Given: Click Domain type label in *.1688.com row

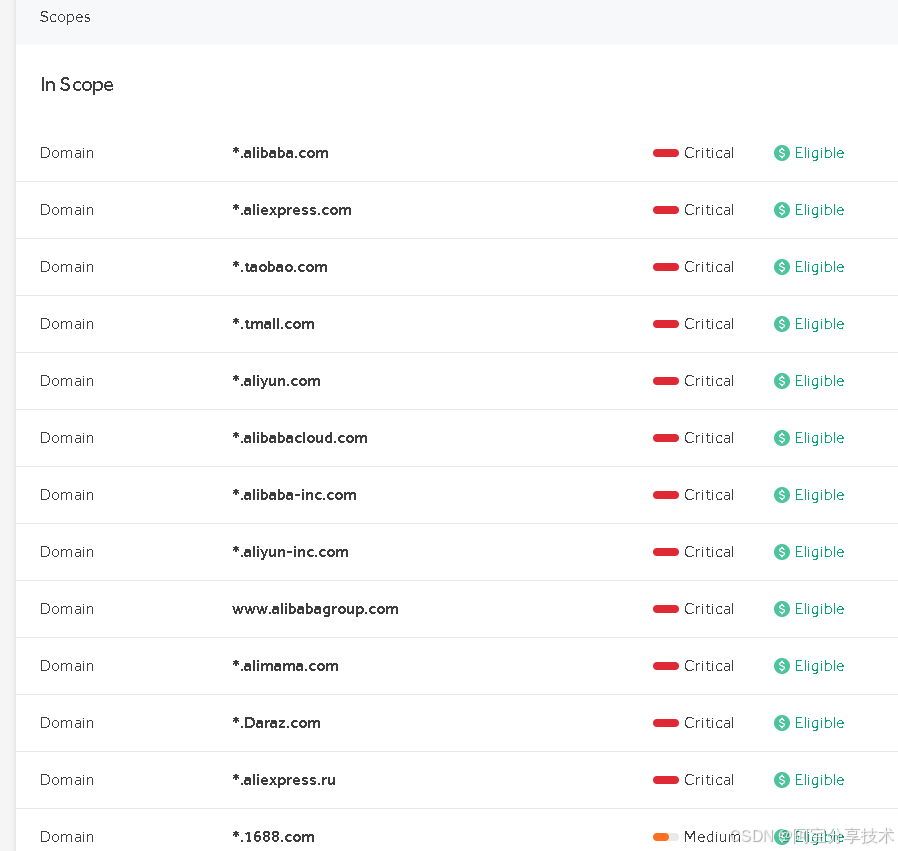Looking at the screenshot, I should point(66,837).
